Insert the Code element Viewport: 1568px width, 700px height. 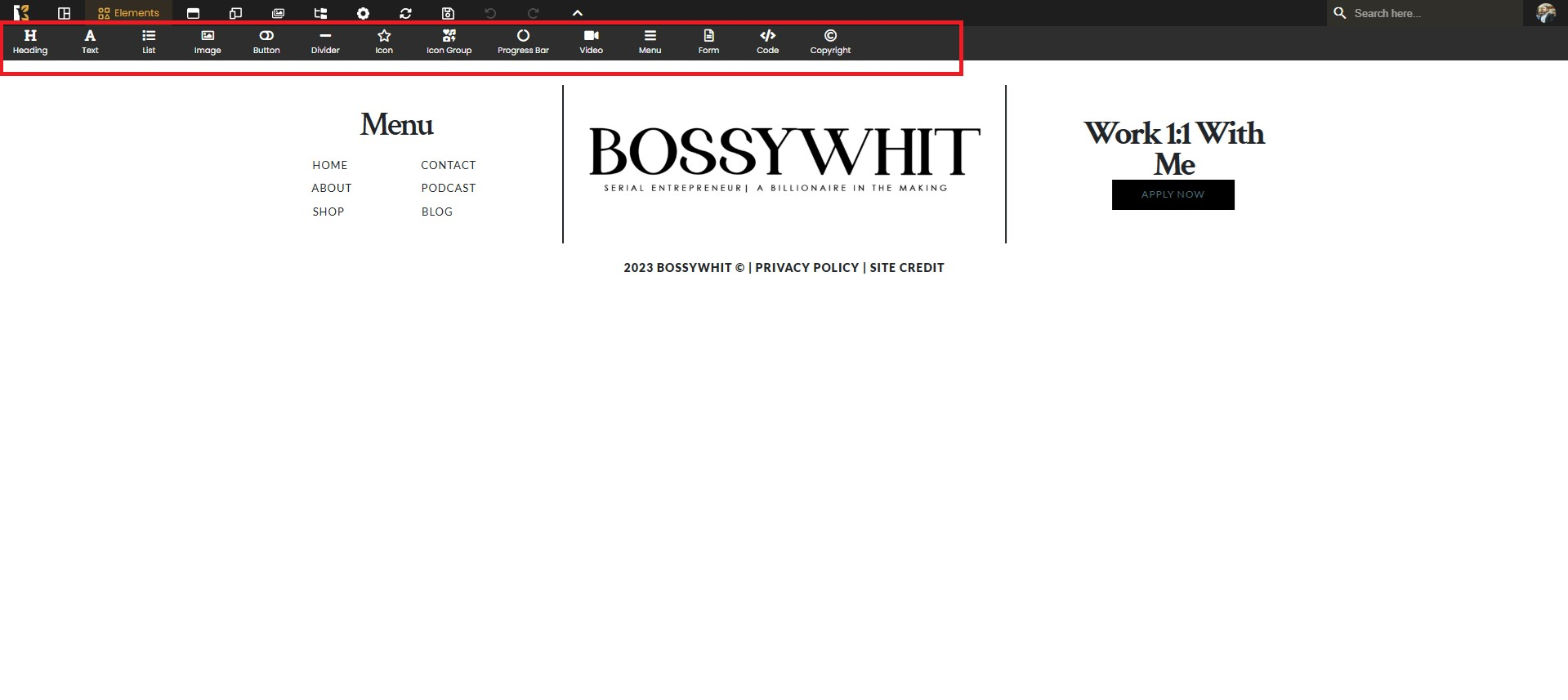[767, 42]
